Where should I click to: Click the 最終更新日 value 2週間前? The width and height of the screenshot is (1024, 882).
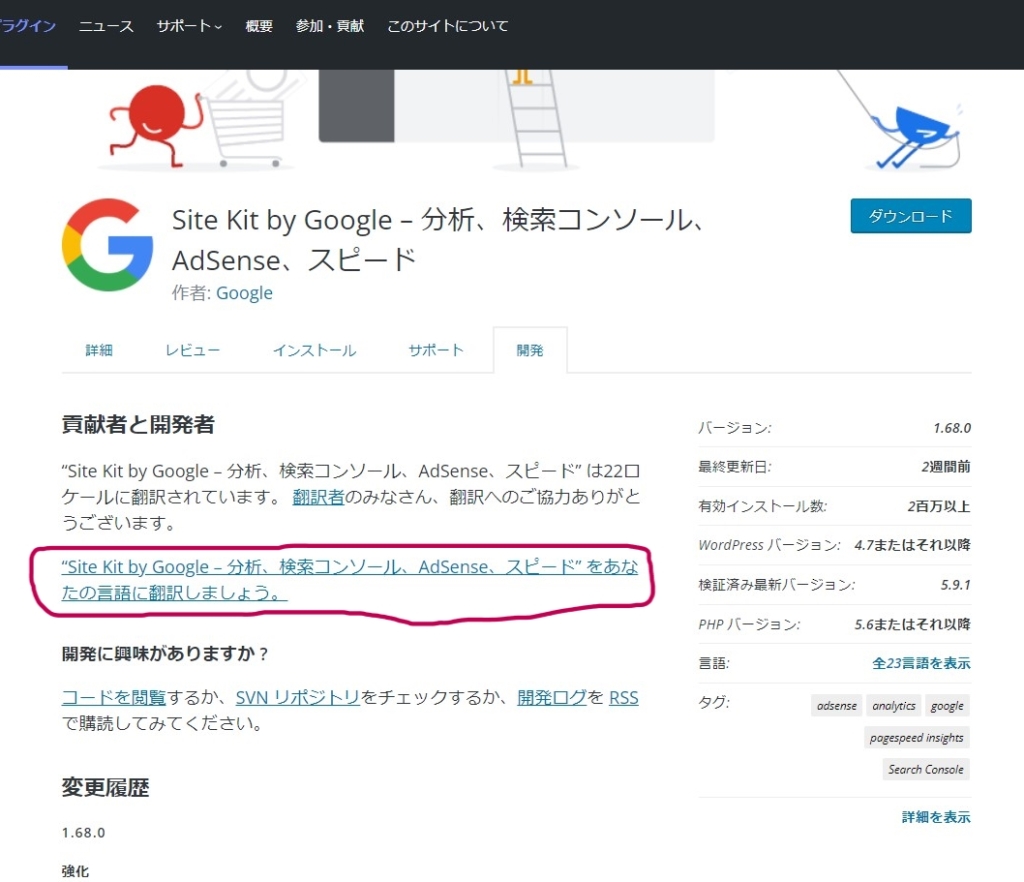click(946, 467)
